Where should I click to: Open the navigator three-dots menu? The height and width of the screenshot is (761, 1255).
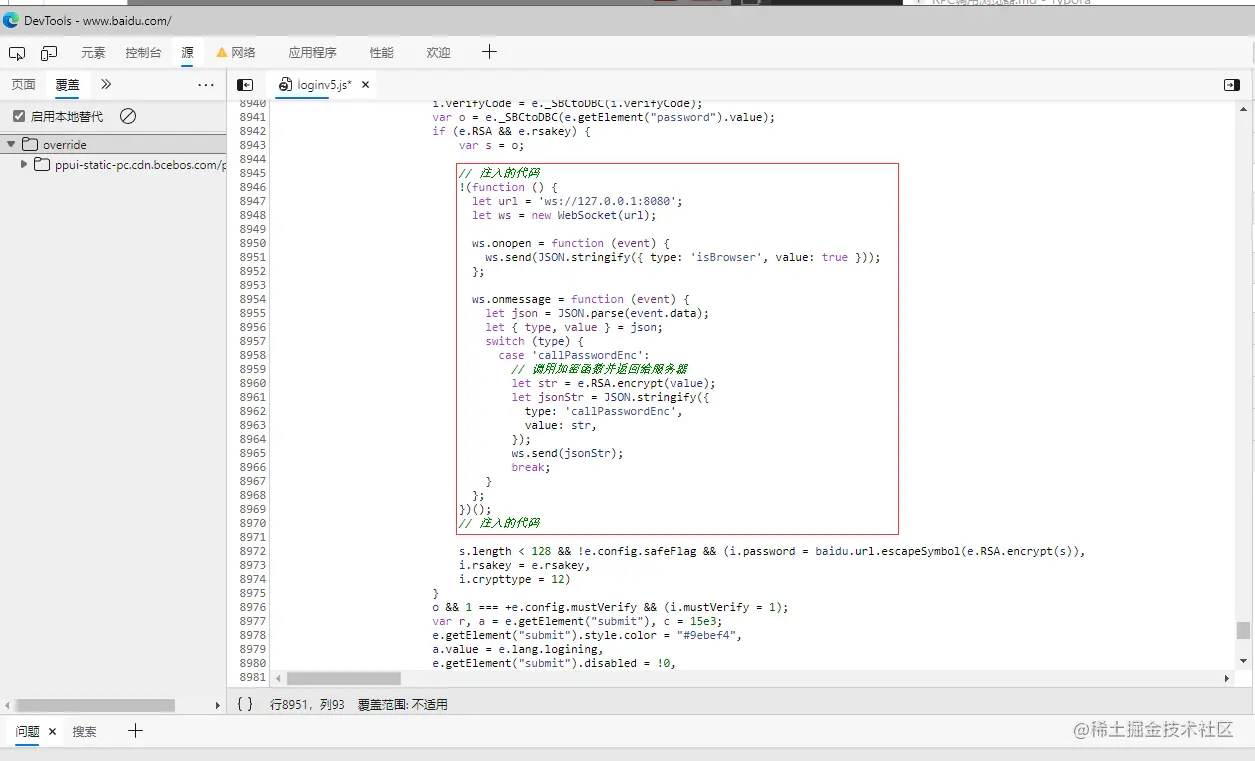(x=206, y=85)
